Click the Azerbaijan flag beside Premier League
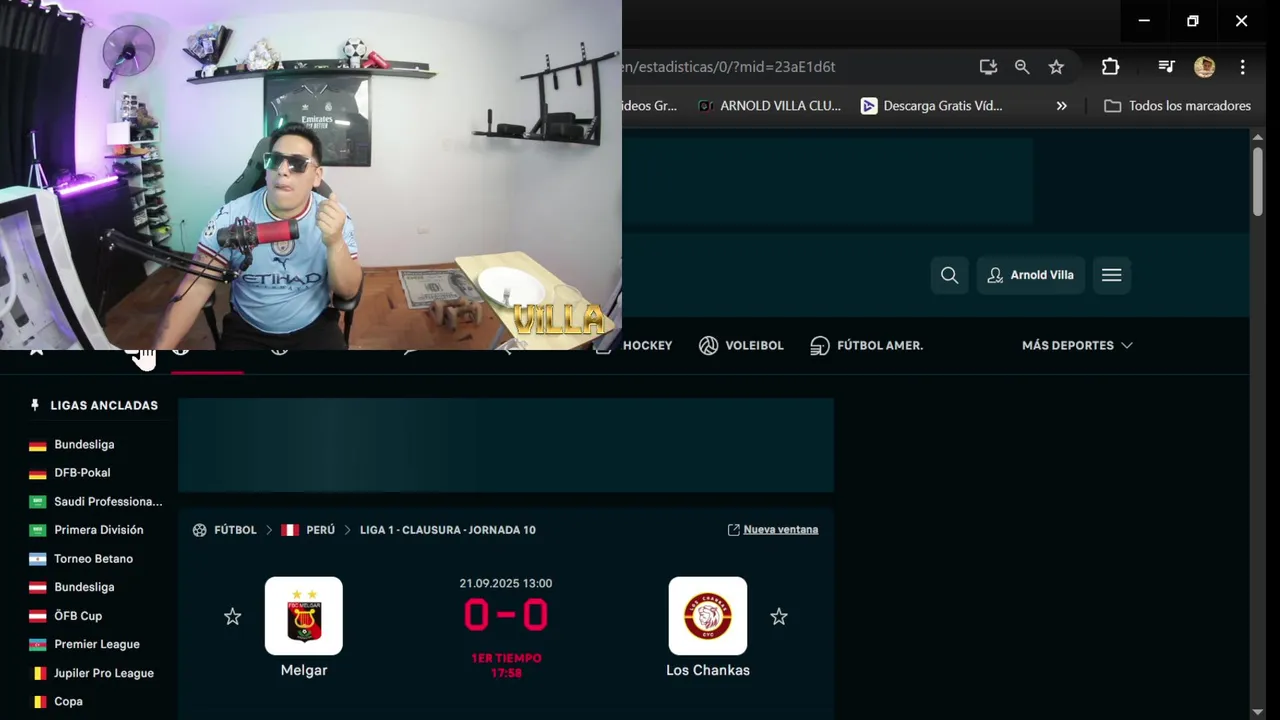This screenshot has height=720, width=1280. [x=37, y=645]
